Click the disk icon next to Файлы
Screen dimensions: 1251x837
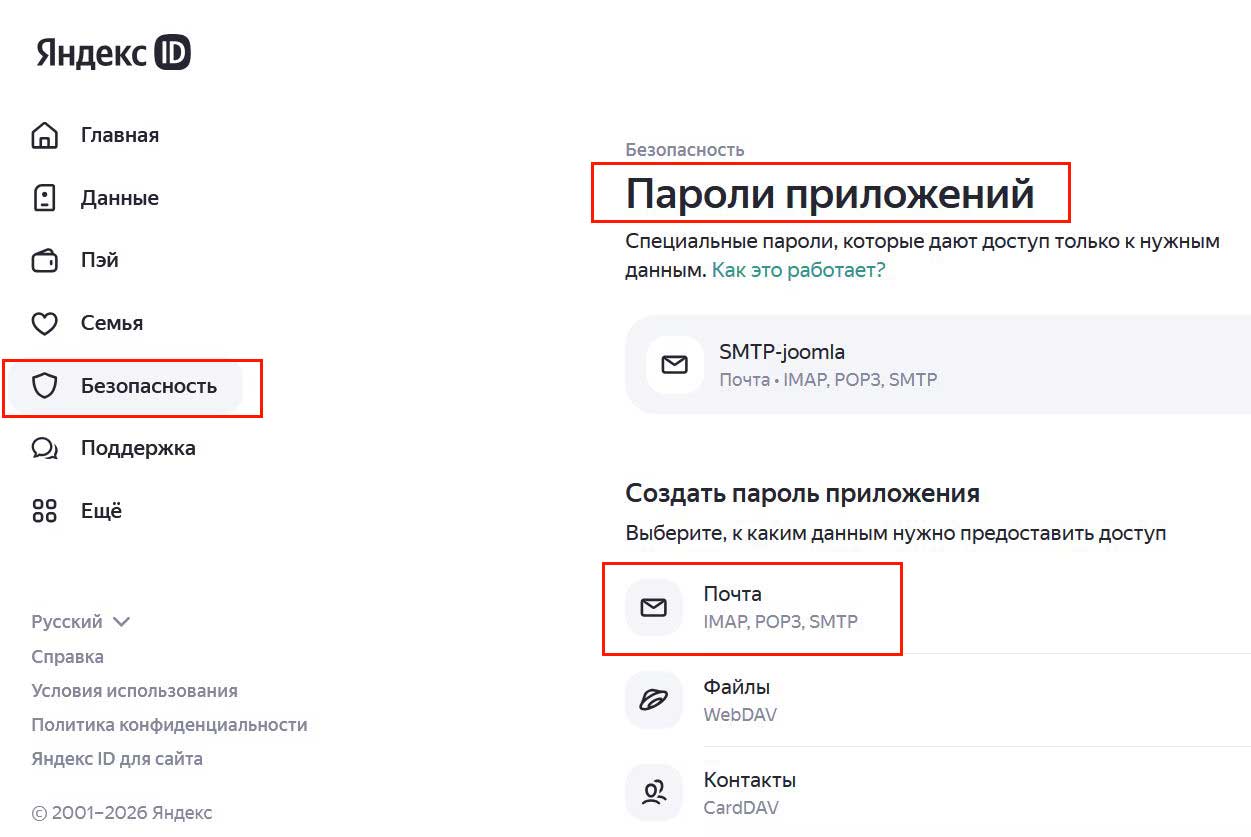click(x=654, y=700)
